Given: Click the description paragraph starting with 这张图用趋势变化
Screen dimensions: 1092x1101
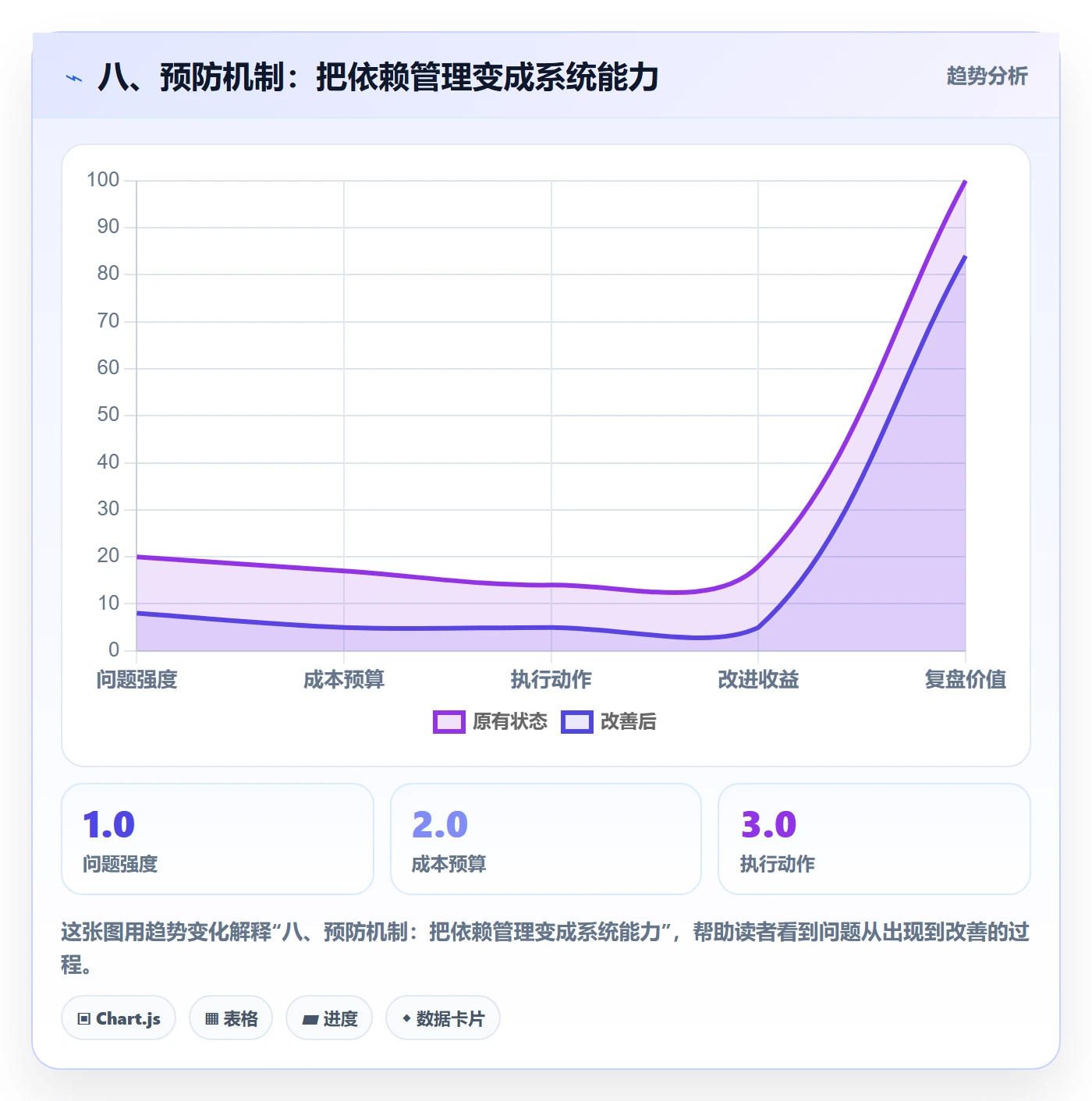Looking at the screenshot, I should tap(545, 948).
